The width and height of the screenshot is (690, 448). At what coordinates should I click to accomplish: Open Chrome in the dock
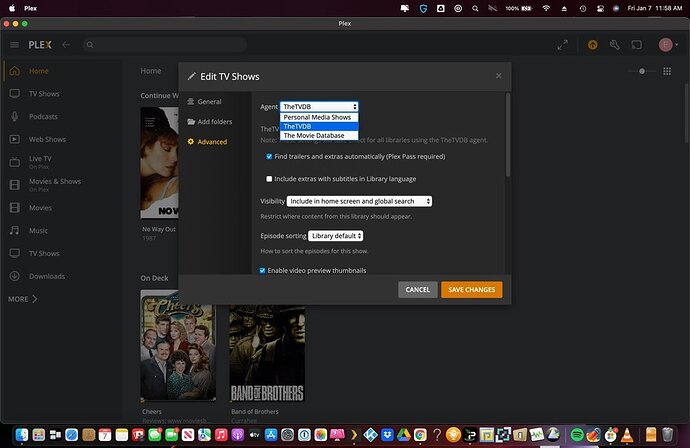pos(420,435)
